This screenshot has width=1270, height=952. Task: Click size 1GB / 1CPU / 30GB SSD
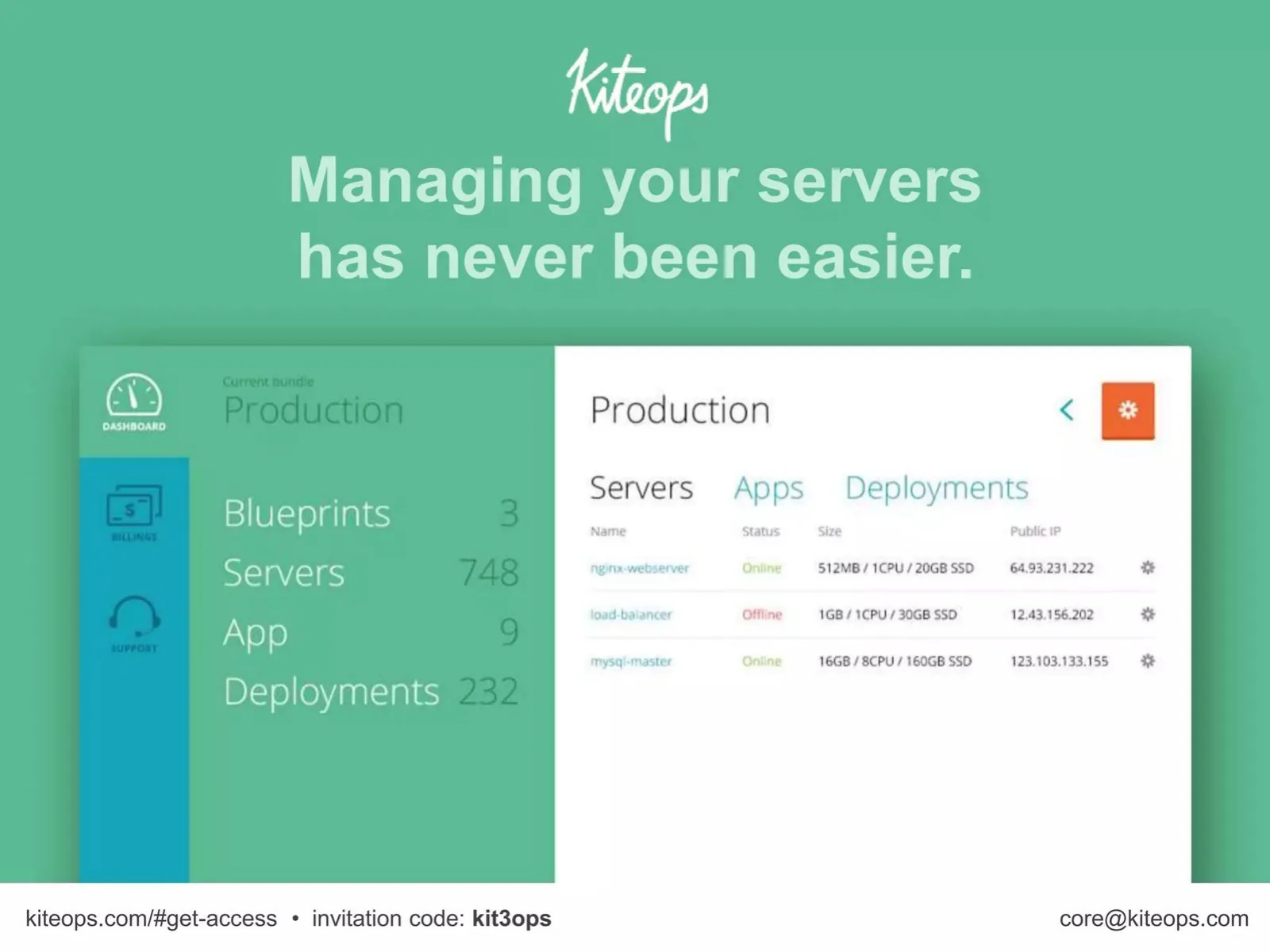coord(887,614)
